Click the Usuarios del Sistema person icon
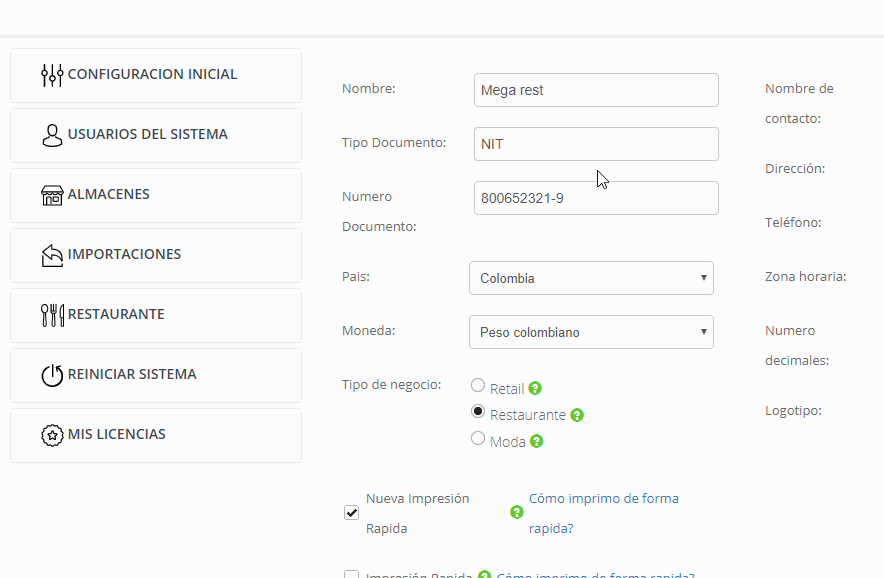The height and width of the screenshot is (578, 884). pos(52,134)
